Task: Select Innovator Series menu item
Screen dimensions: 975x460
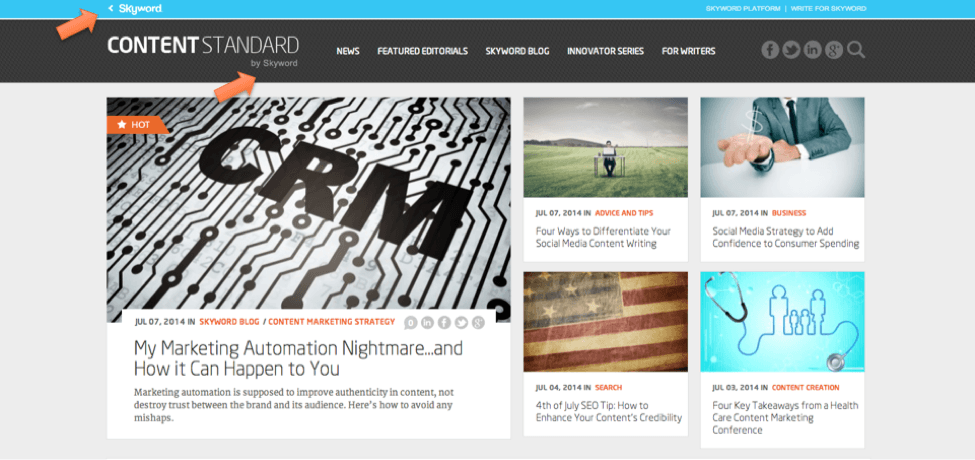Action: 605,51
